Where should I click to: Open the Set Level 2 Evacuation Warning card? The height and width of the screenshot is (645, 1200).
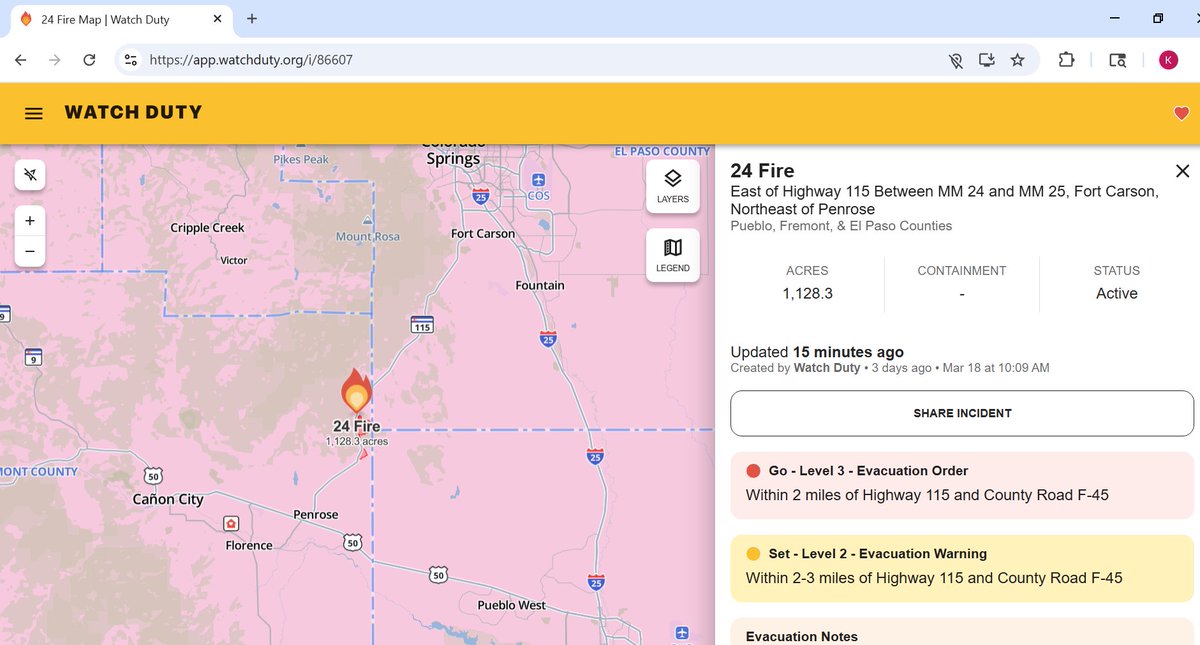tap(962, 568)
